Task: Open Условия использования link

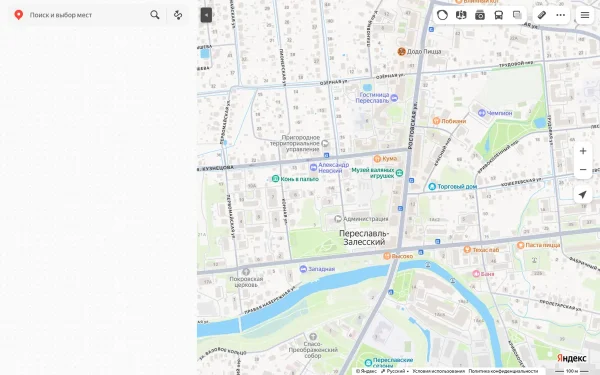Action: pyautogui.click(x=439, y=371)
